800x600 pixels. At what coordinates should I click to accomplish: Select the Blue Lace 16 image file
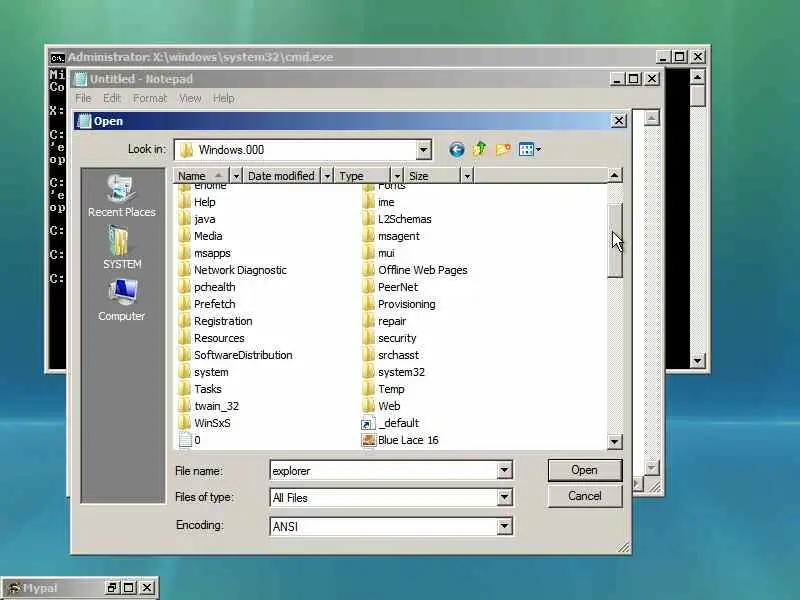point(400,440)
